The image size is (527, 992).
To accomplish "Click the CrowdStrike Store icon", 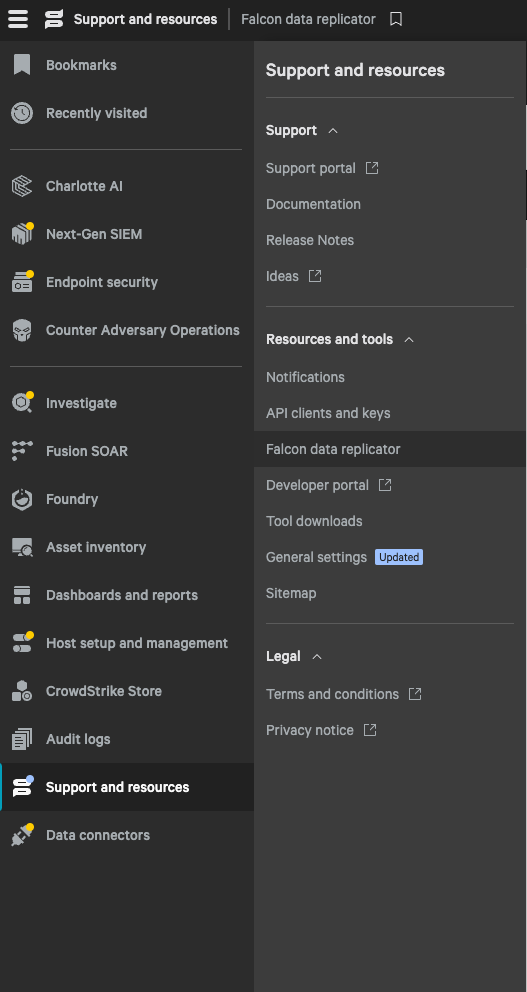I will tap(22, 691).
